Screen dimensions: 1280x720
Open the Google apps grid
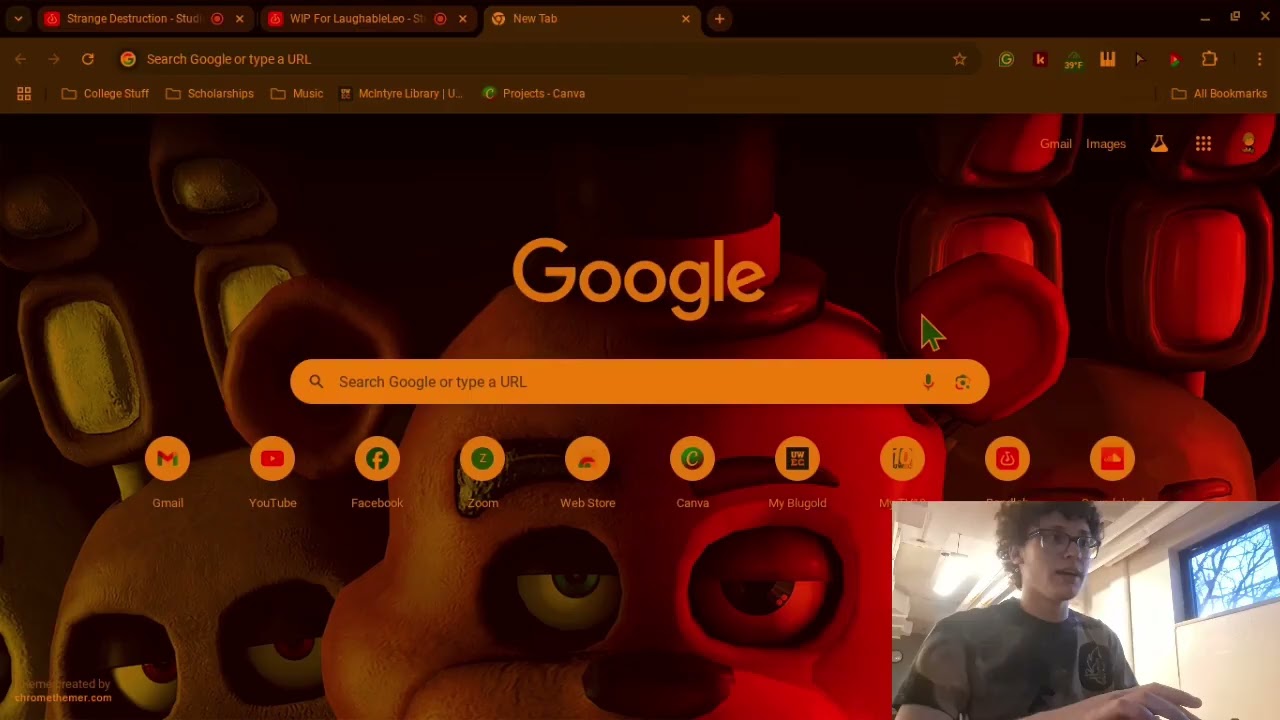pyautogui.click(x=1203, y=144)
